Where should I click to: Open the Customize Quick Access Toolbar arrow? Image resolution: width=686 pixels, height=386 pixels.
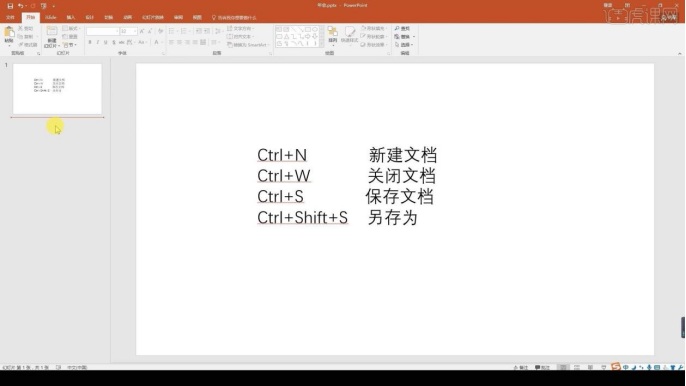pos(54,7)
